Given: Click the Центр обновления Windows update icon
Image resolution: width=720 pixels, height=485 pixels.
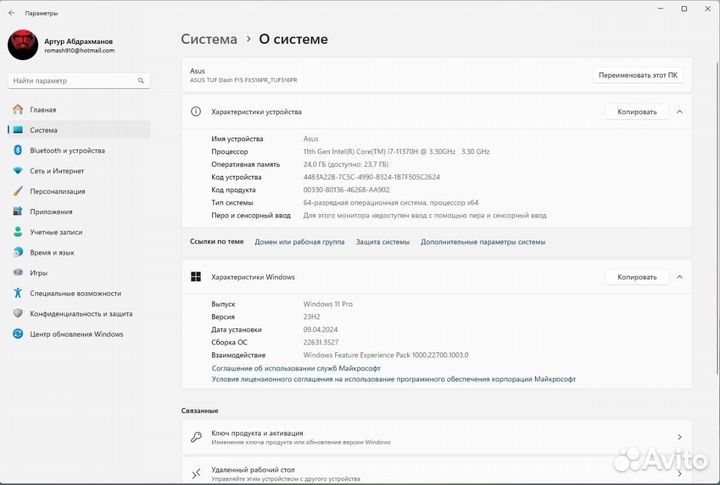Looking at the screenshot, I should [x=18, y=334].
